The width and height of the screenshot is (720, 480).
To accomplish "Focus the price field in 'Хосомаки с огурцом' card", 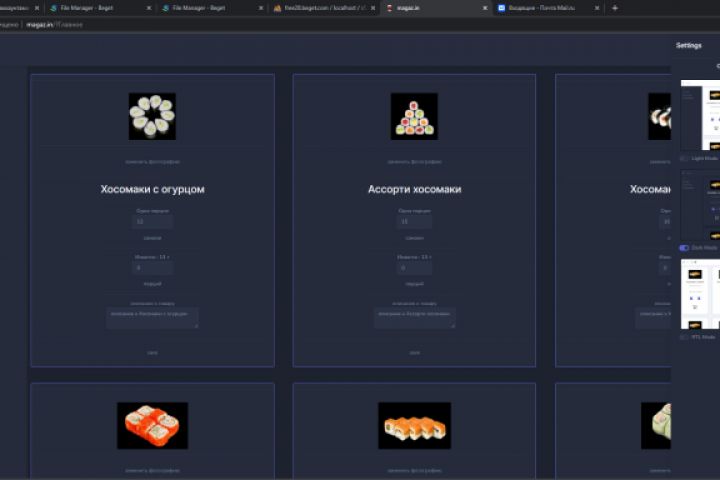I will click(x=152, y=222).
